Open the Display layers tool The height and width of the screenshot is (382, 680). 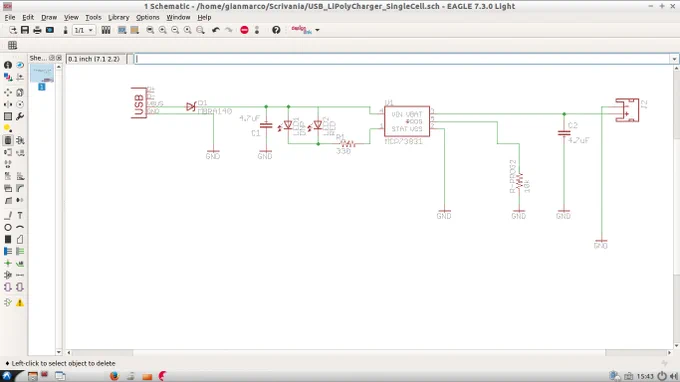(8, 77)
